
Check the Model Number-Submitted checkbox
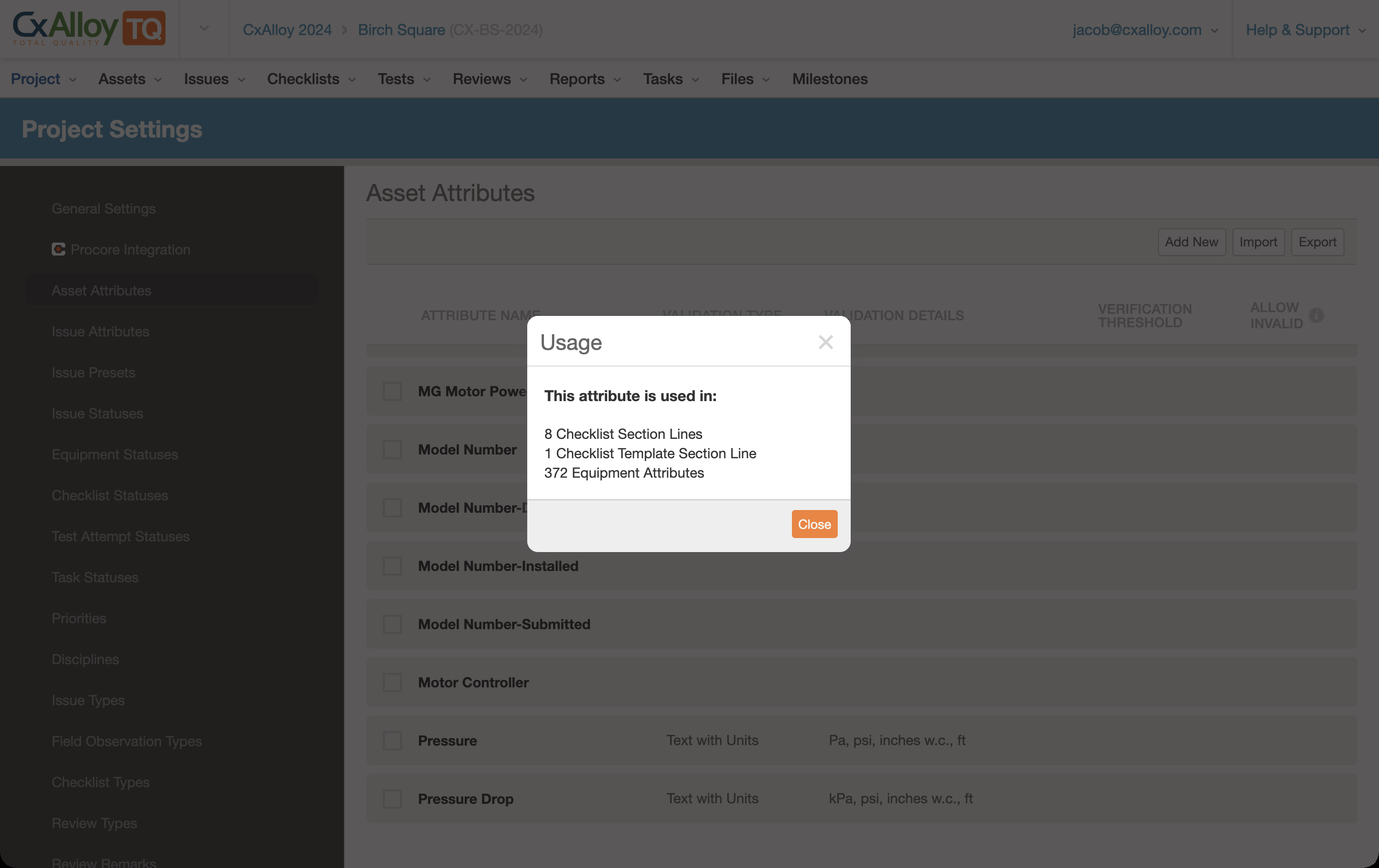[392, 624]
